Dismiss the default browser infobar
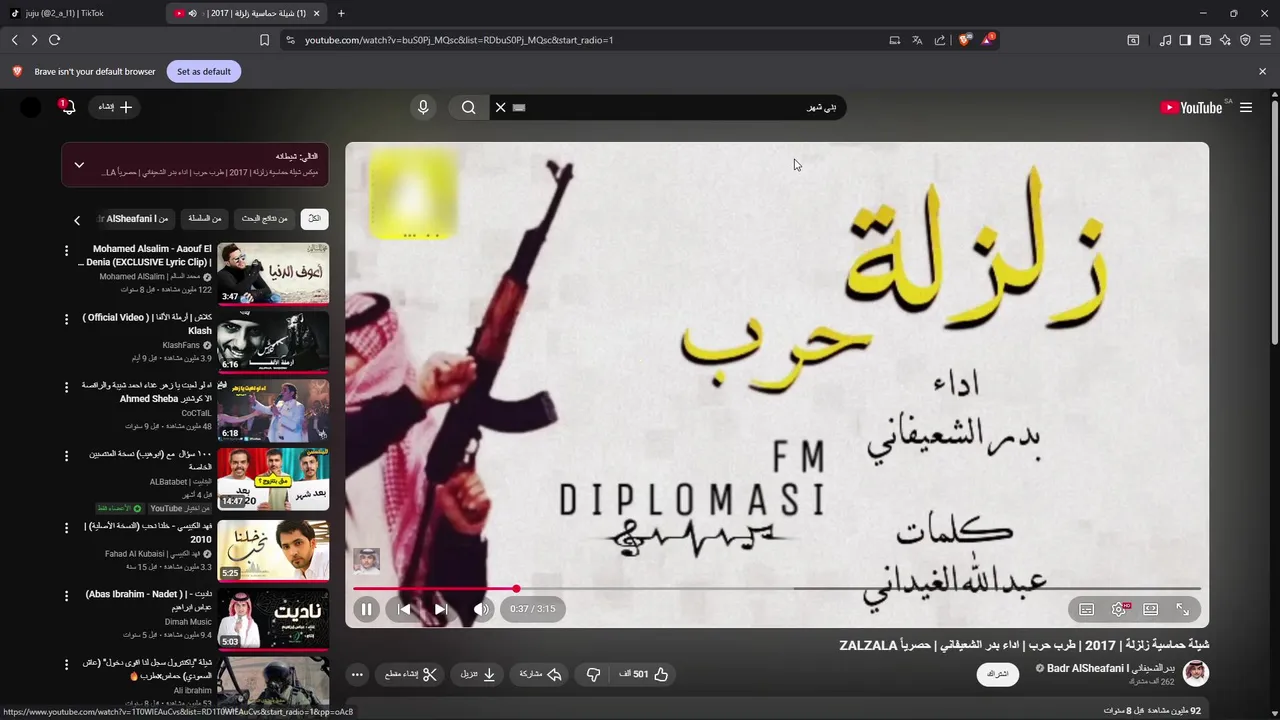 (1262, 72)
